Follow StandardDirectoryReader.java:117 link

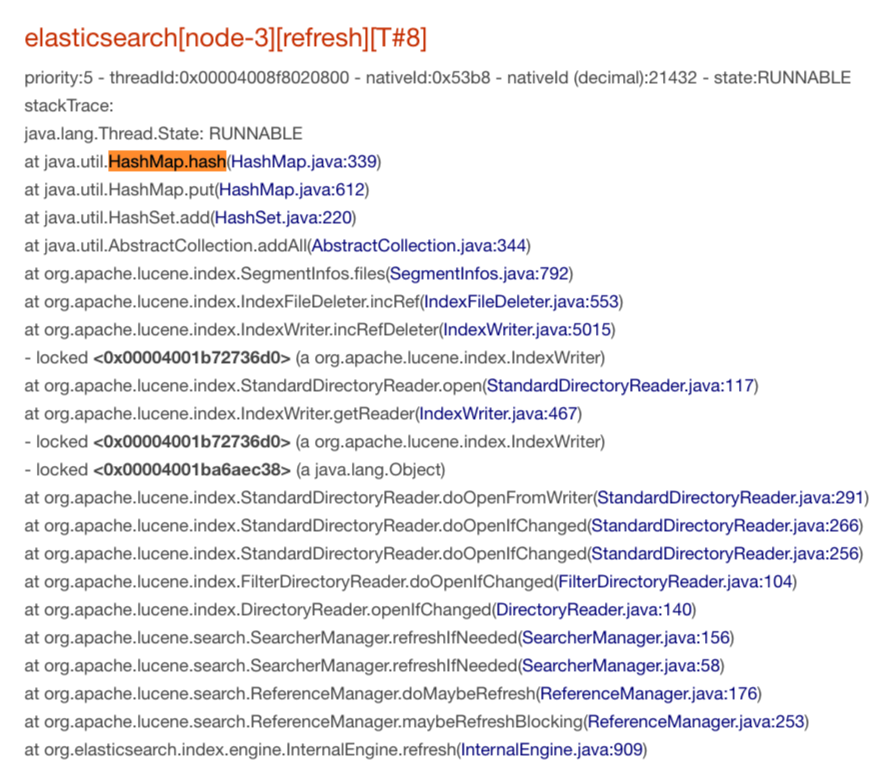(620, 386)
